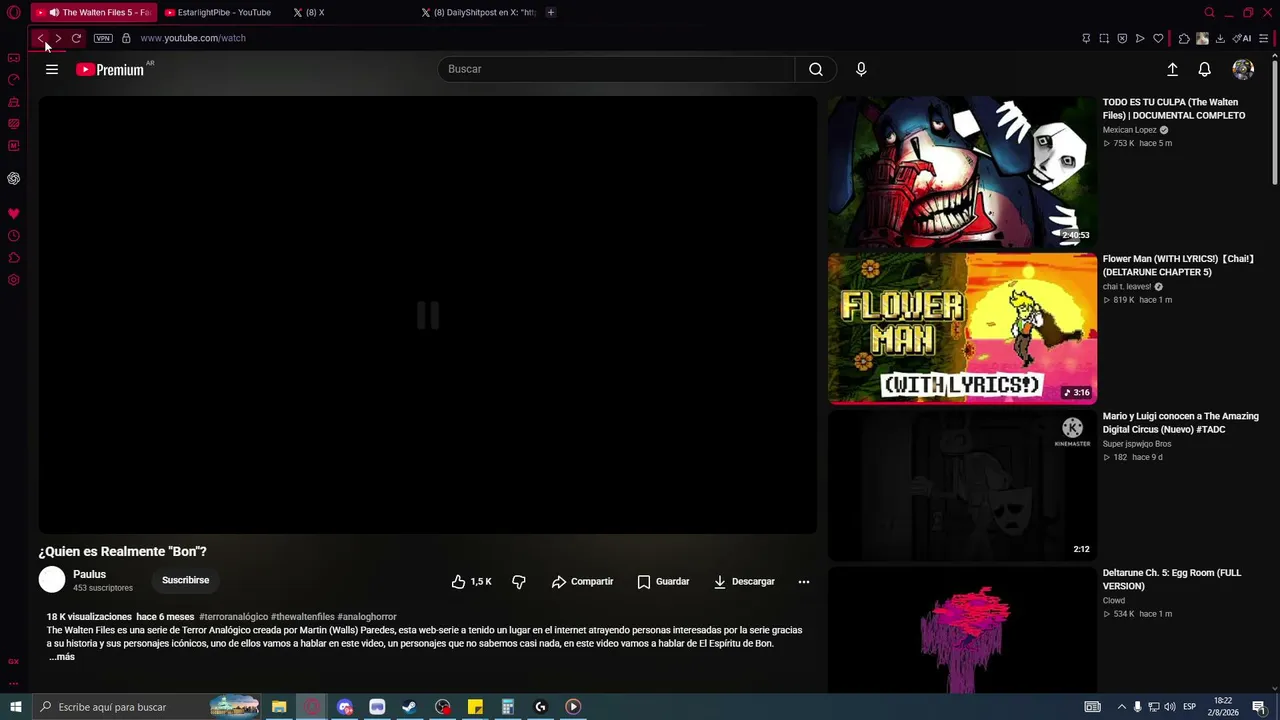Image resolution: width=1280 pixels, height=720 pixels.
Task: Open the browser tab search icon
Action: click(1209, 12)
